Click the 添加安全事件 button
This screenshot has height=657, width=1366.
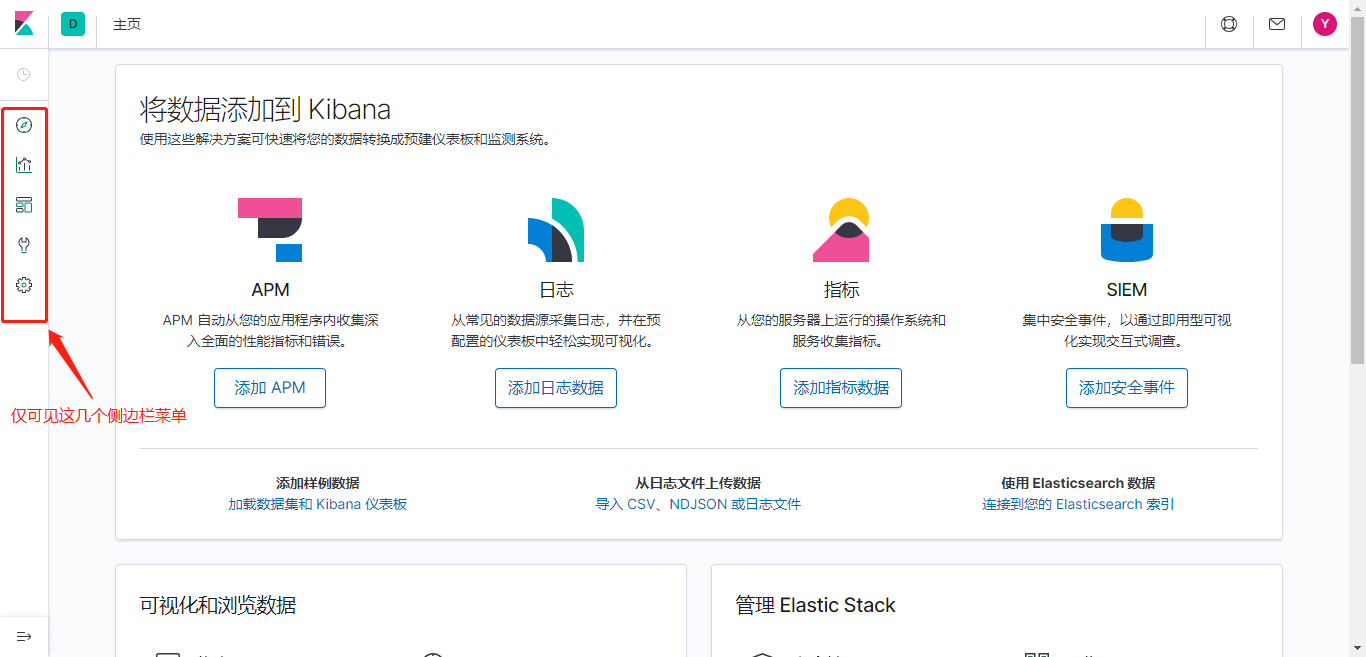coord(1127,388)
